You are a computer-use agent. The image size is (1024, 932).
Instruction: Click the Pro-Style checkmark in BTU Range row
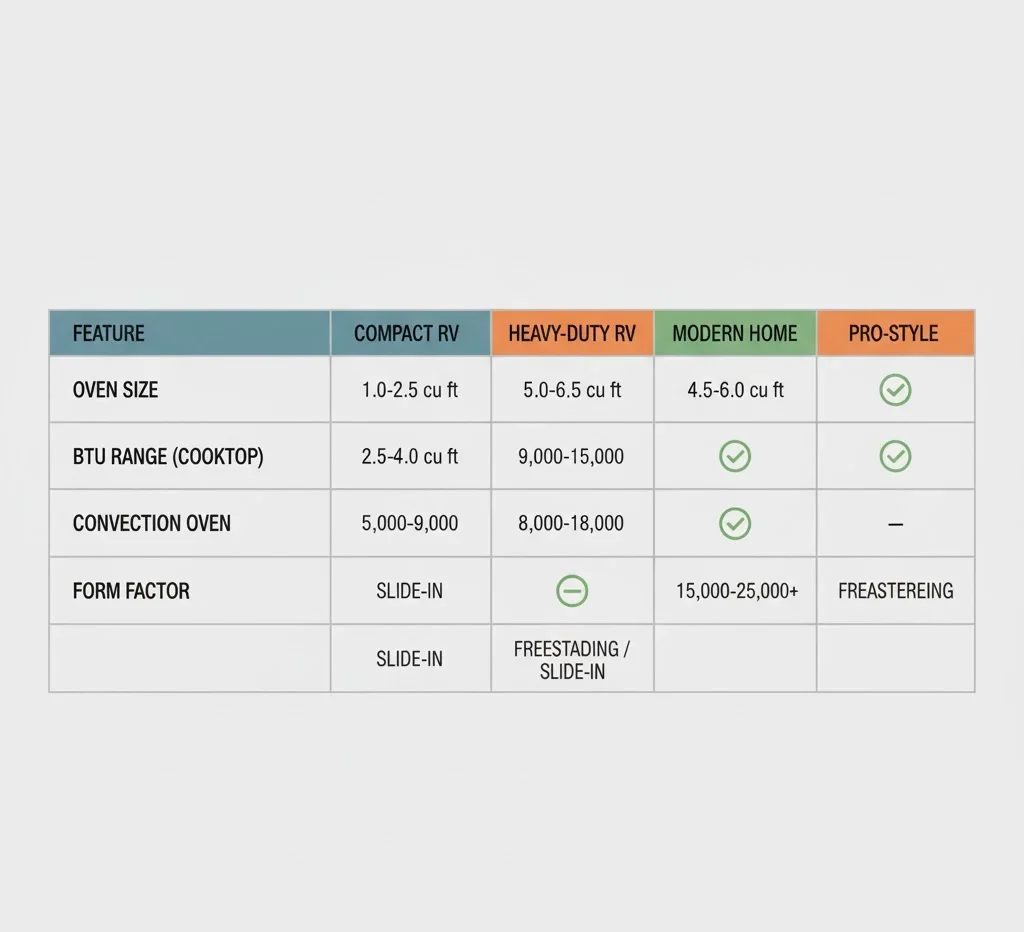(x=895, y=457)
